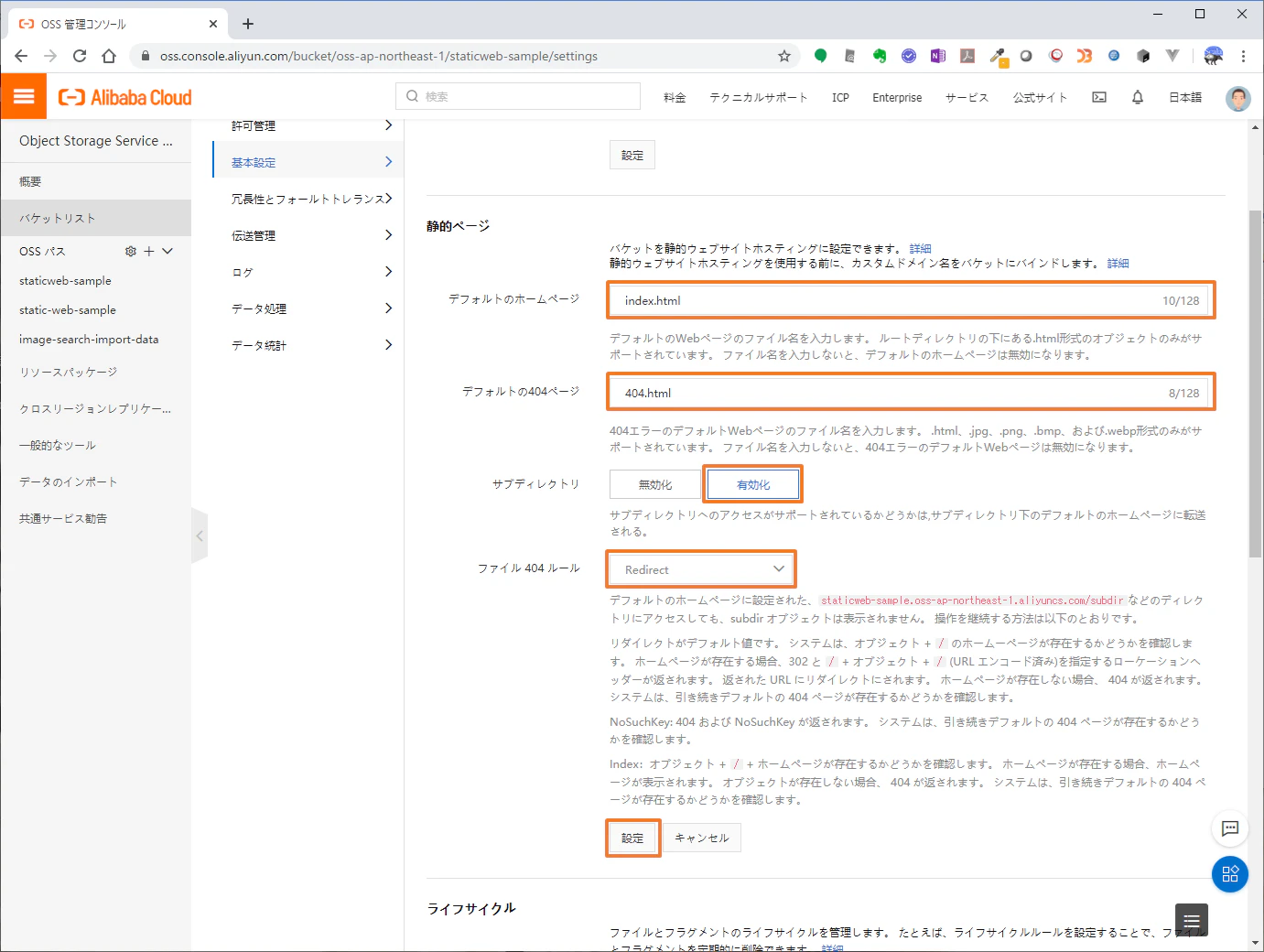Viewport: 1264px width, 952px height.
Task: Open a new browser tab
Action: click(x=248, y=24)
